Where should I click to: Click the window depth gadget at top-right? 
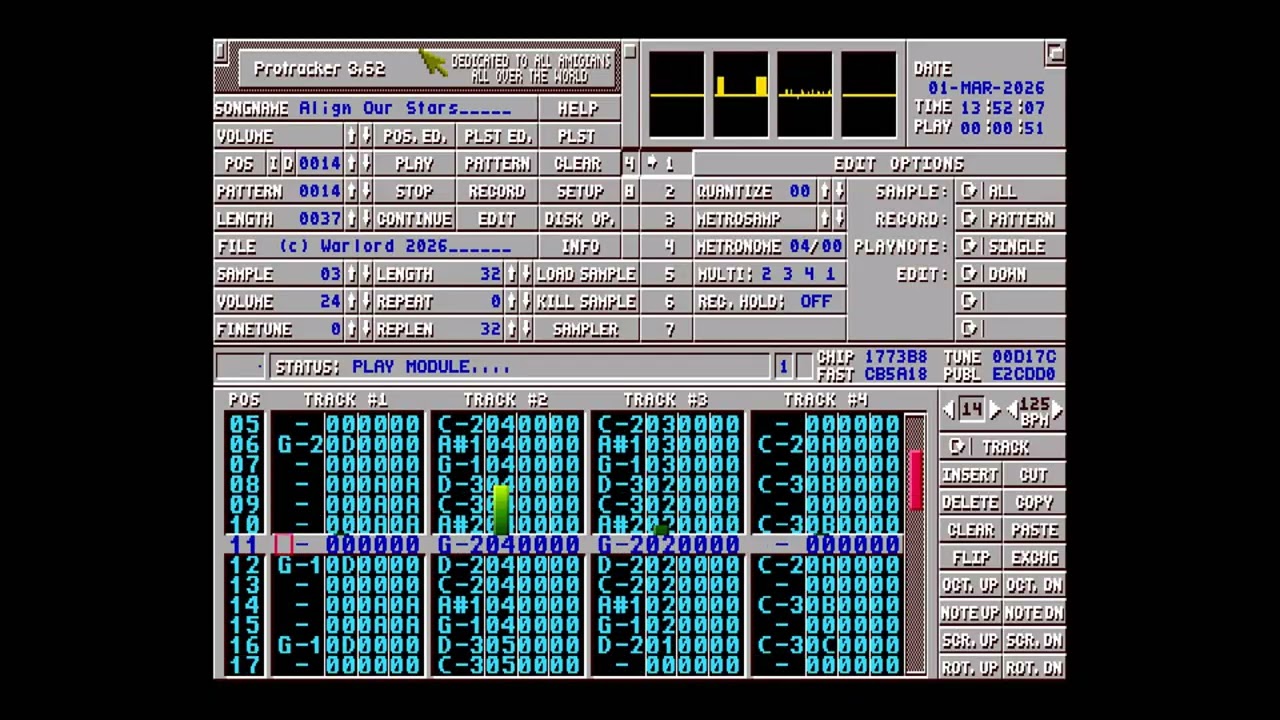tap(1055, 52)
